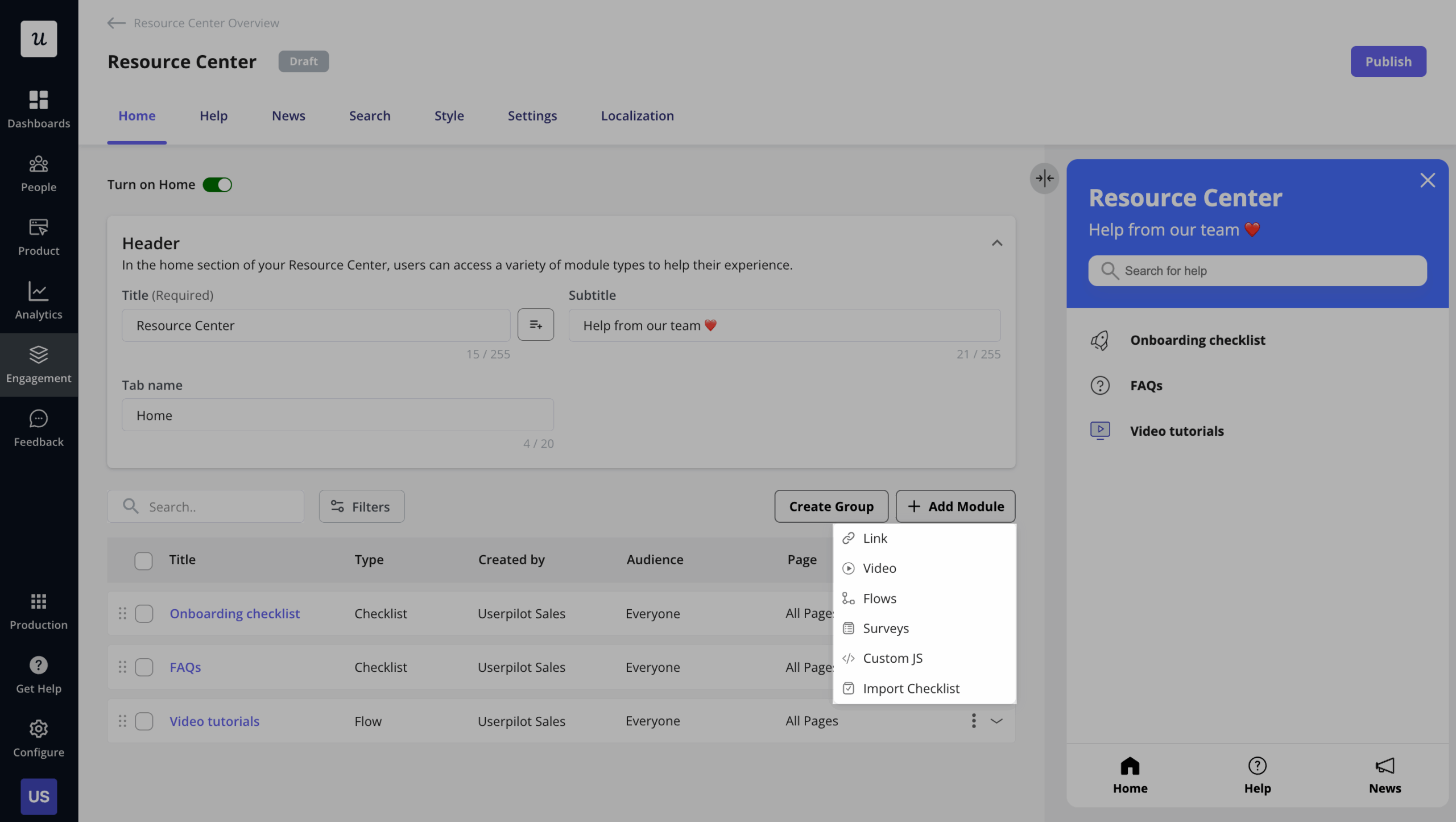This screenshot has width=1456, height=822.
Task: Disable the Turn on Home toggle
Action: [217, 184]
